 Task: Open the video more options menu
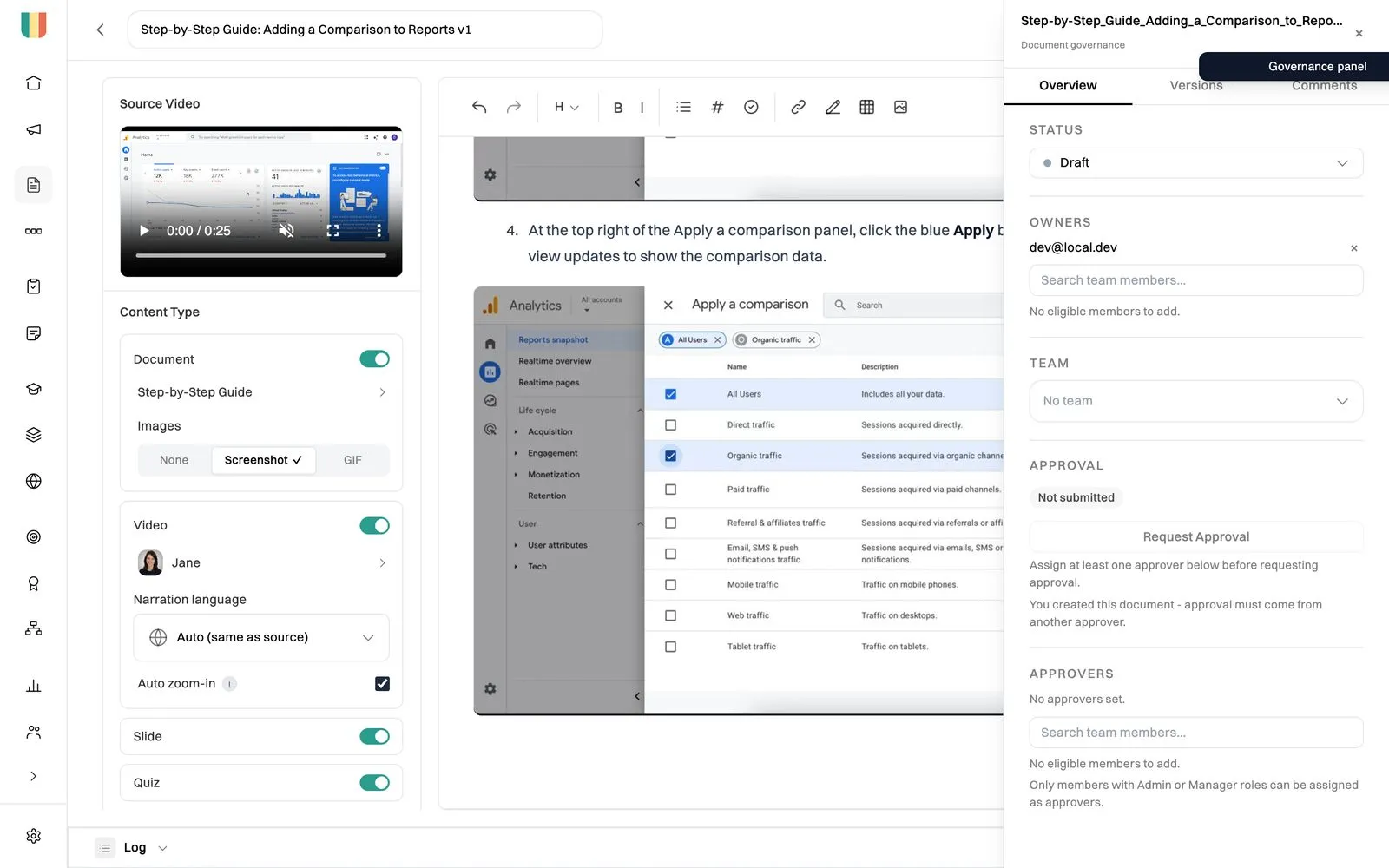point(379,231)
